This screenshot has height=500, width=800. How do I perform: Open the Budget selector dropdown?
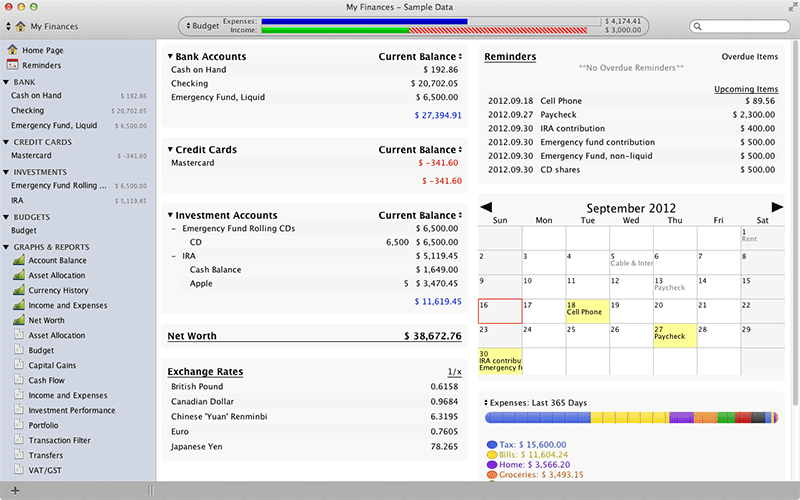click(x=205, y=26)
